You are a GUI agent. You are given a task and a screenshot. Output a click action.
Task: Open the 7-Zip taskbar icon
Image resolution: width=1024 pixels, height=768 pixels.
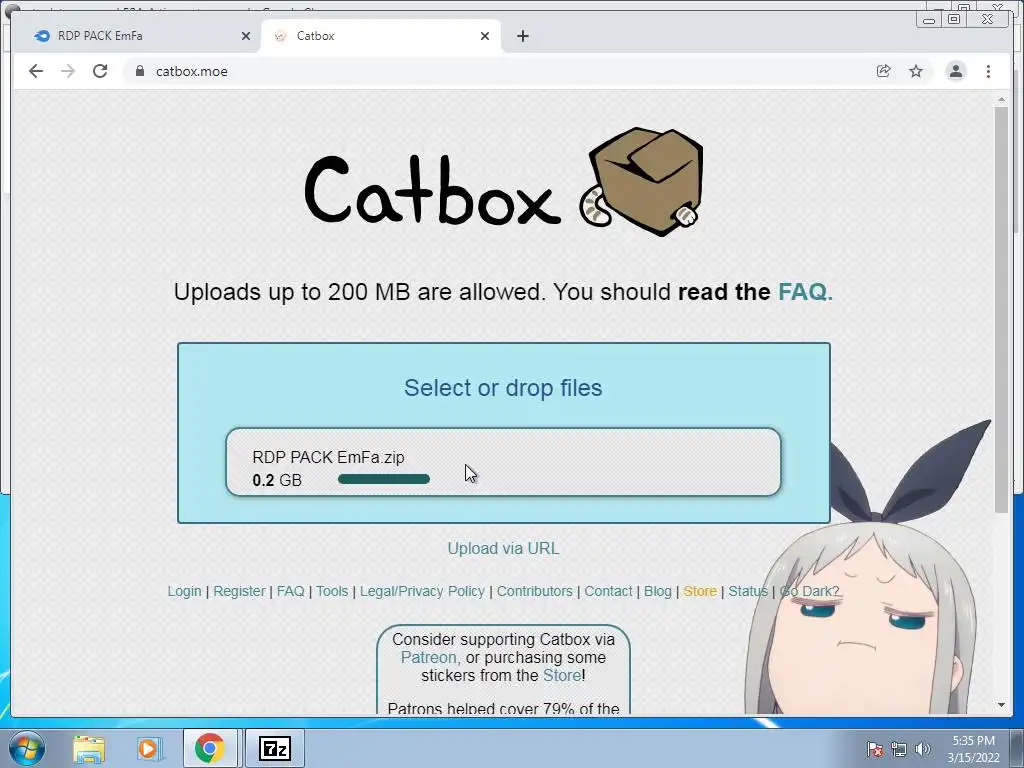(x=274, y=748)
